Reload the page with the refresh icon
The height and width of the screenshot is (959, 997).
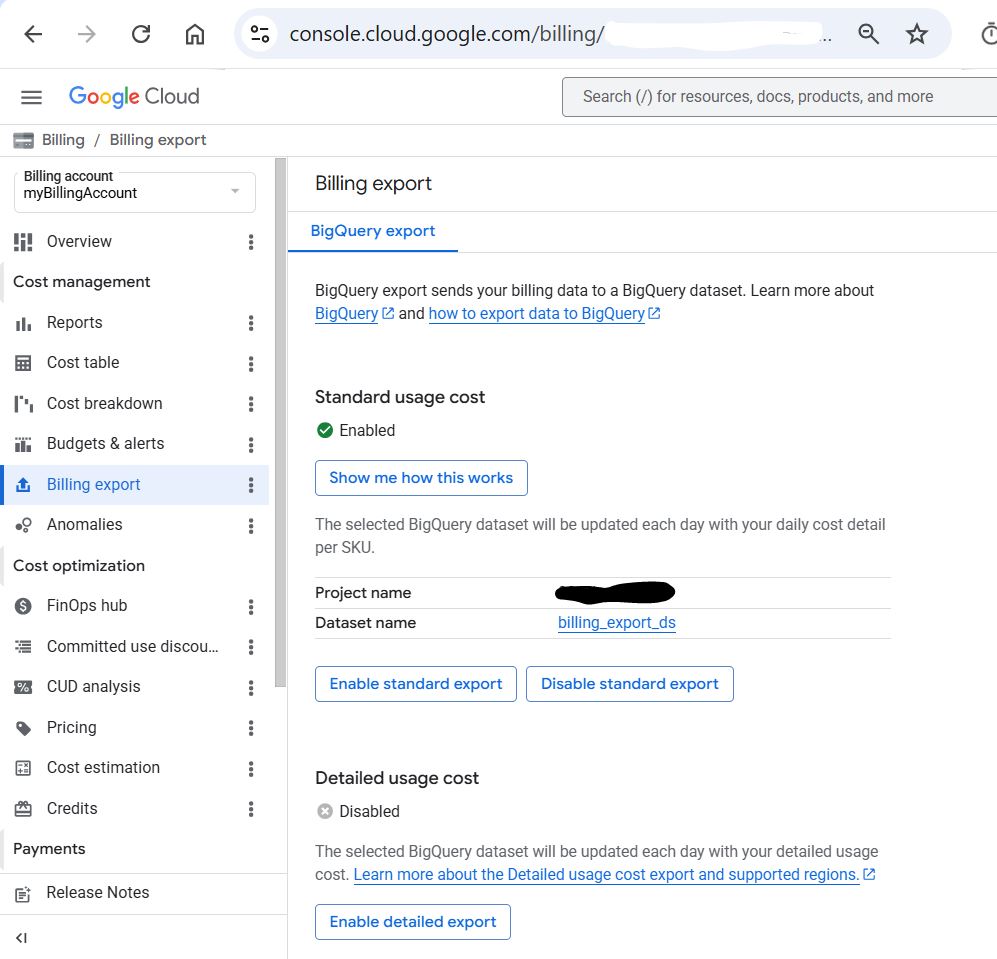pyautogui.click(x=141, y=34)
